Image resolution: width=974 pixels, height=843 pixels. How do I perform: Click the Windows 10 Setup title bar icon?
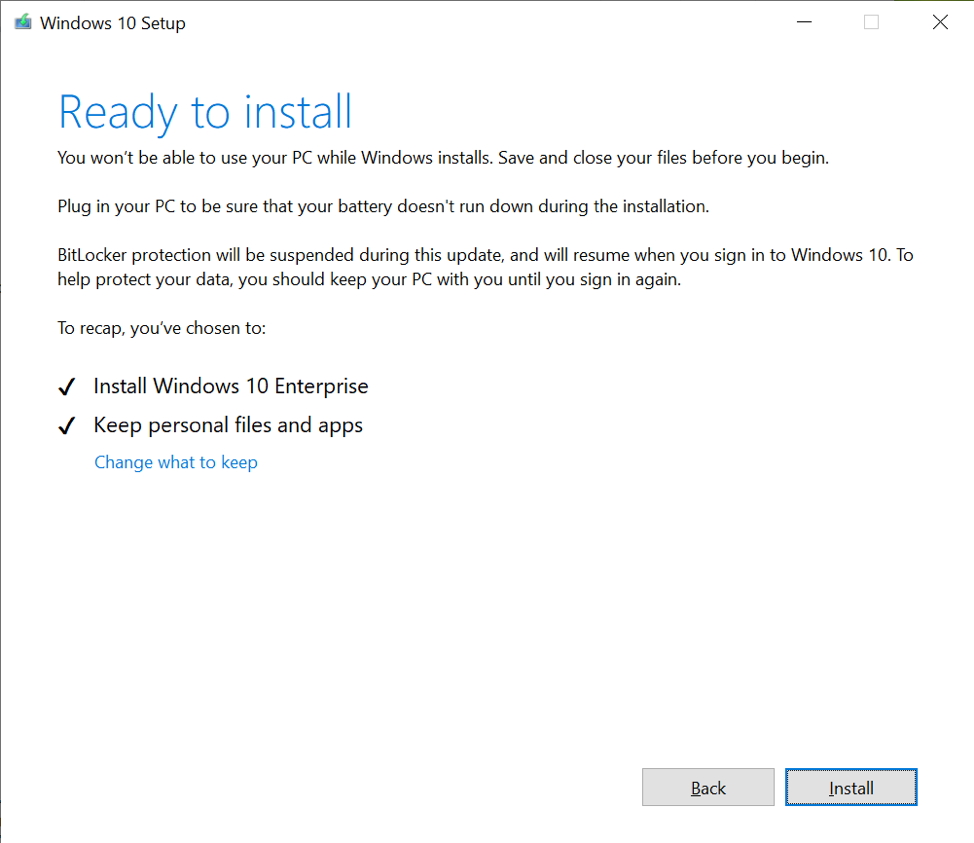tap(22, 21)
